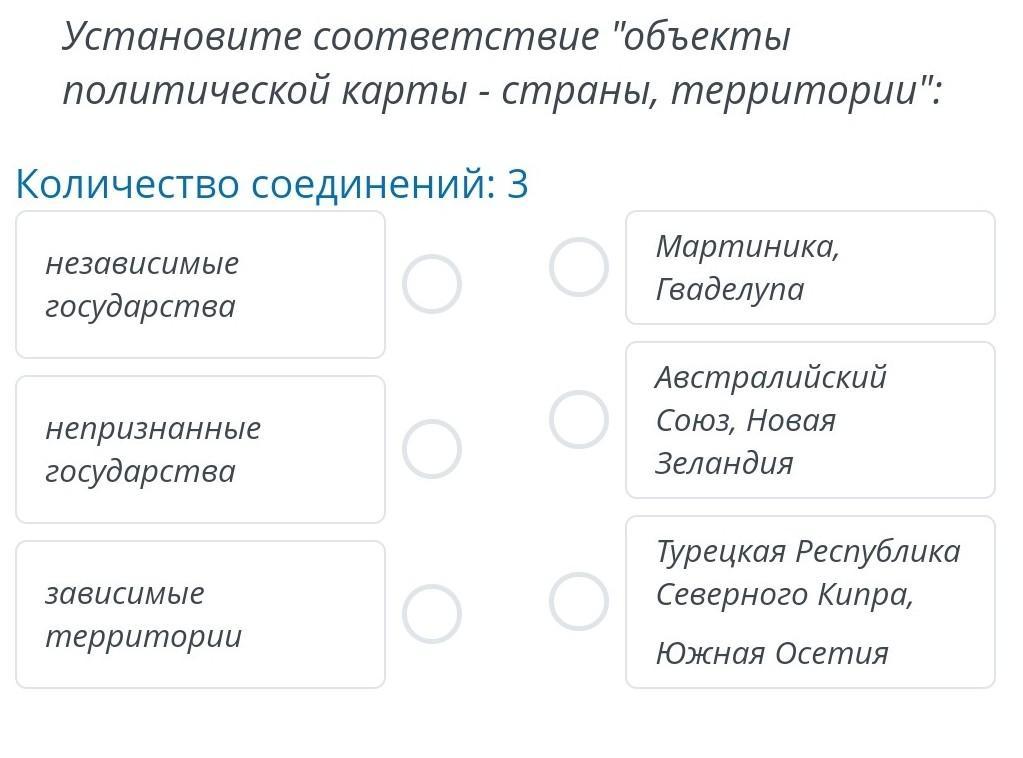Click the независимые государства card

pyautogui.click(x=200, y=284)
